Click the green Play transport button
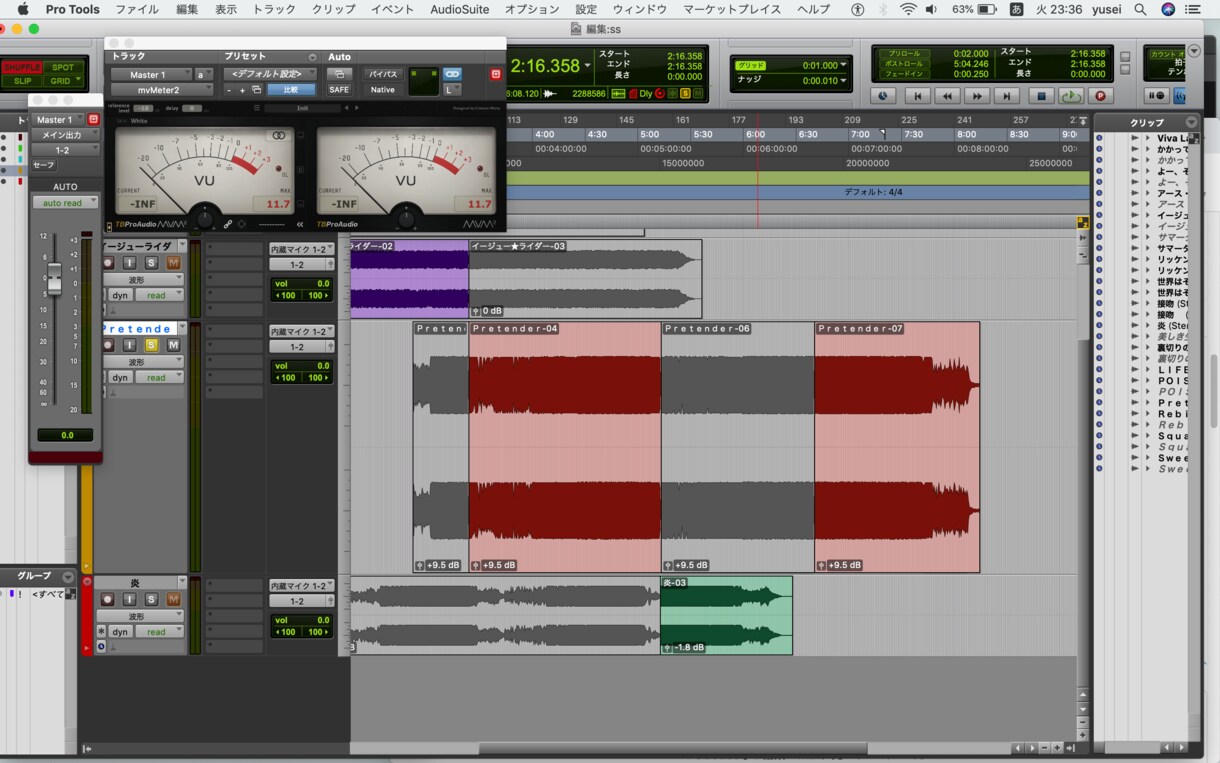The width and height of the screenshot is (1220, 763). tap(1071, 96)
